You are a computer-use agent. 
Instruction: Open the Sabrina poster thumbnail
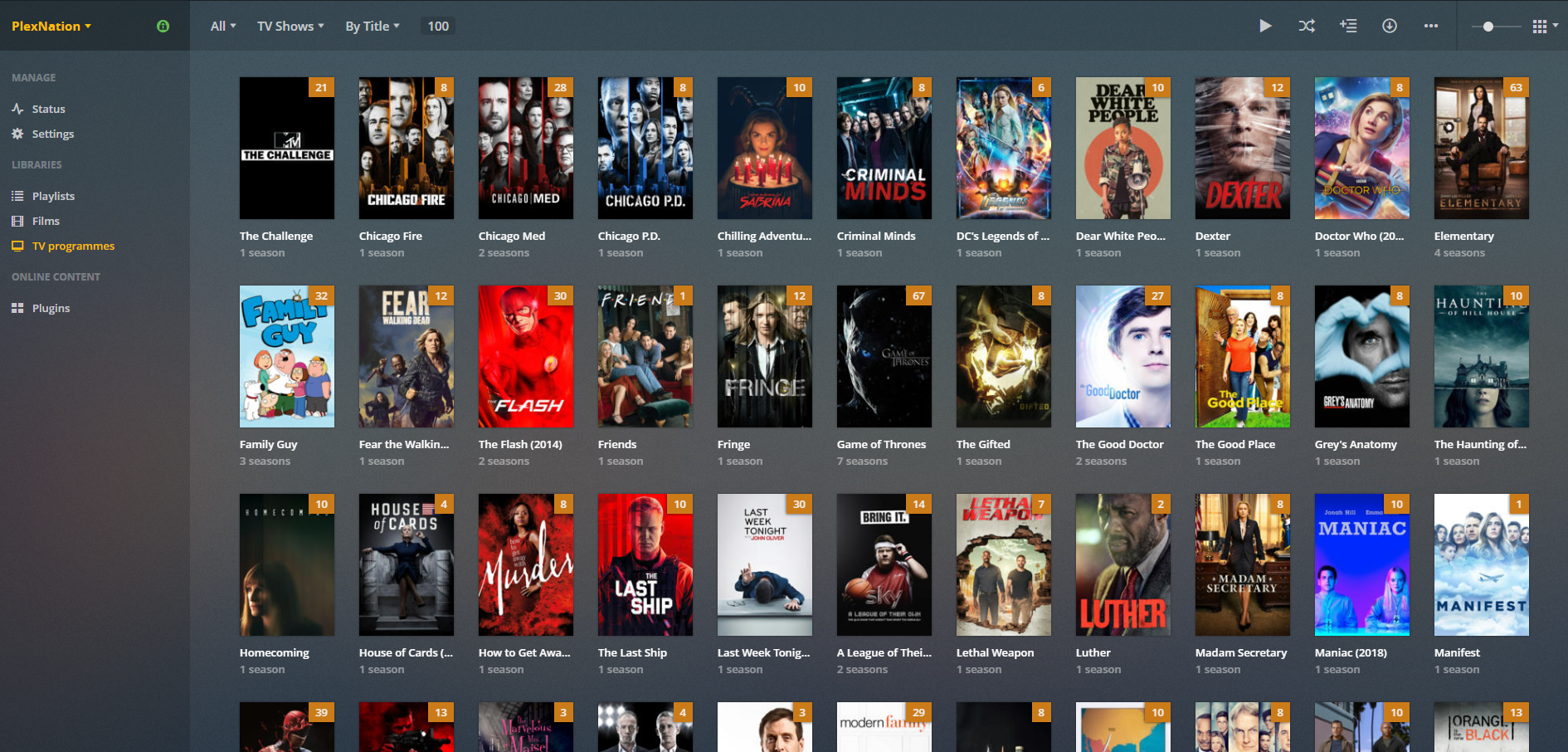[765, 148]
